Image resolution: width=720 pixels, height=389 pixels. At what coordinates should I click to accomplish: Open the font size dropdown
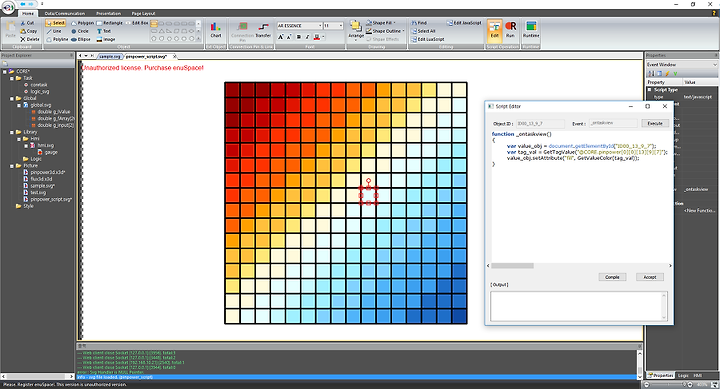click(x=340, y=26)
